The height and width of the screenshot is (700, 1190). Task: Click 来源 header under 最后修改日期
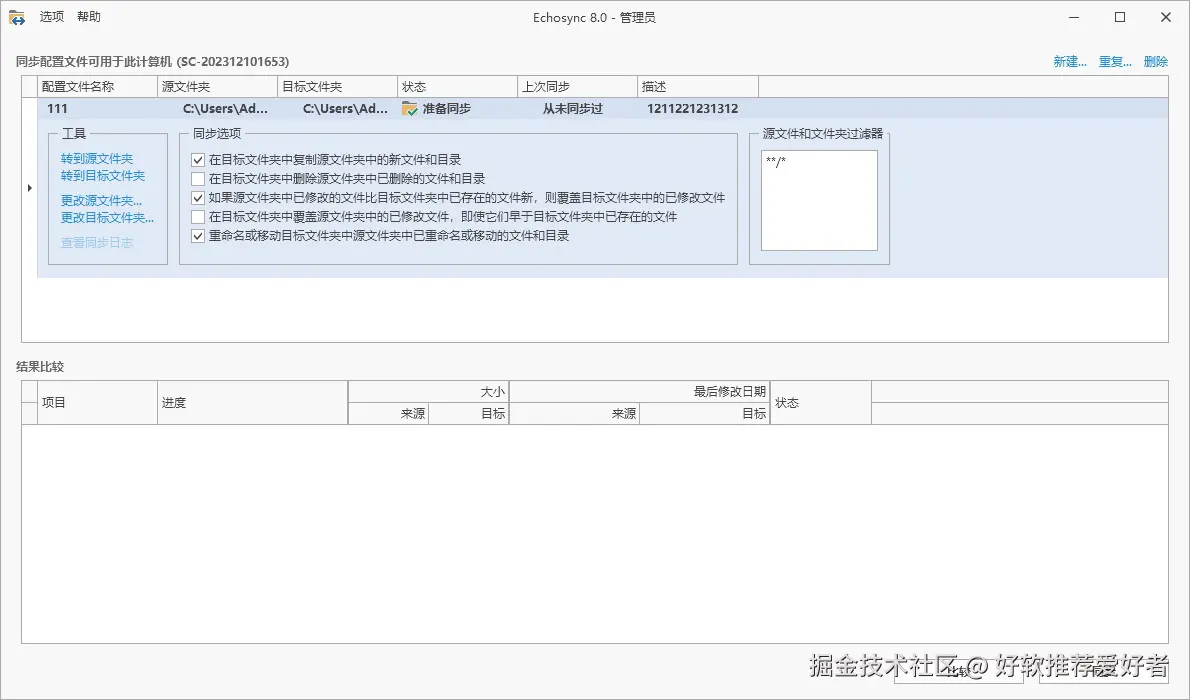click(x=575, y=414)
